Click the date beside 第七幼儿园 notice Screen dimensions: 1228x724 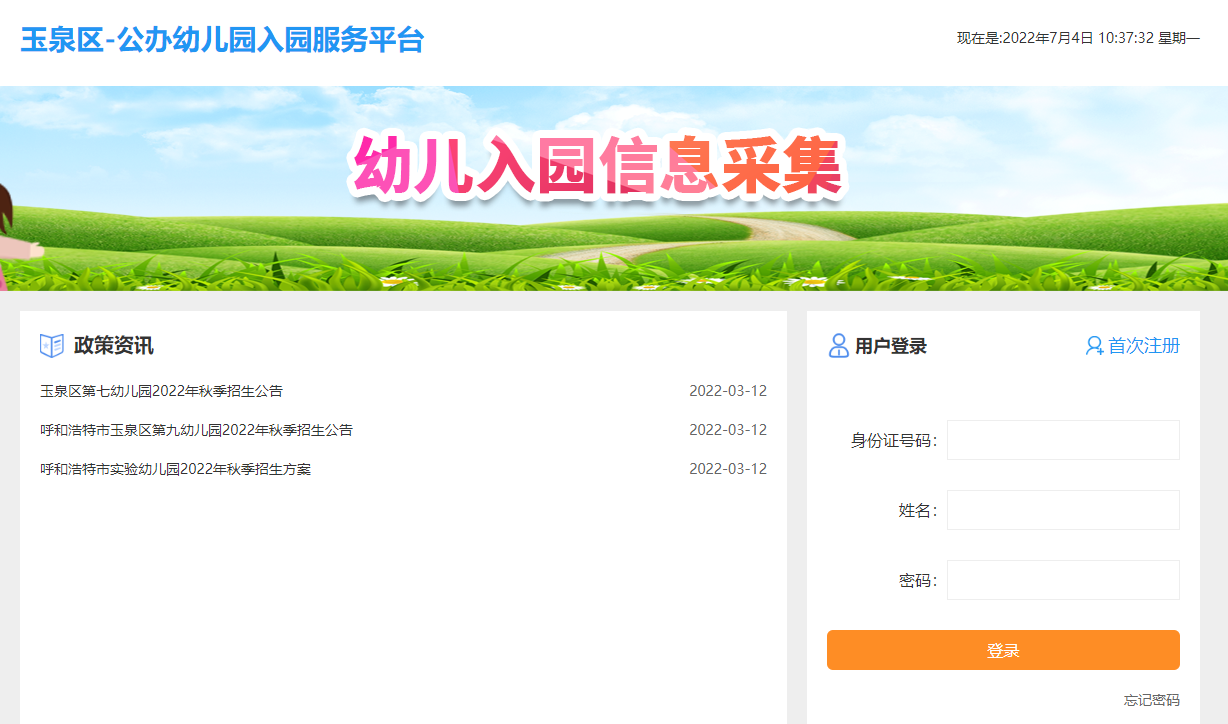(x=727, y=391)
